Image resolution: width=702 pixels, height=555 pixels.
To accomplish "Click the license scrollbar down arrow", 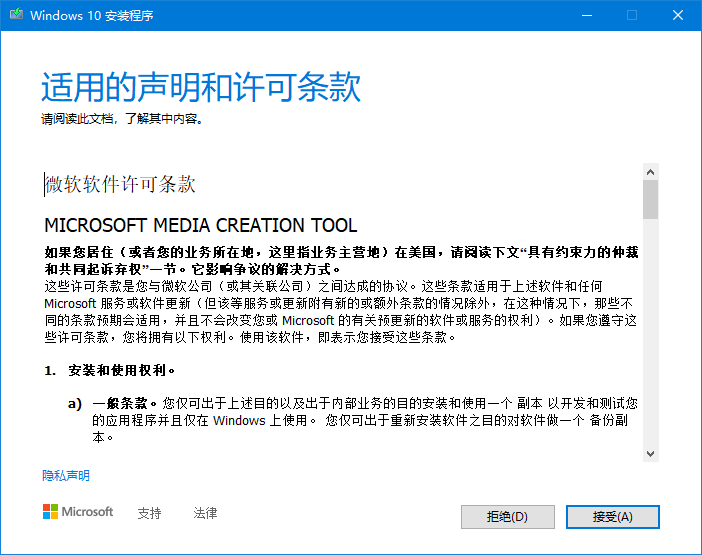I will (650, 453).
